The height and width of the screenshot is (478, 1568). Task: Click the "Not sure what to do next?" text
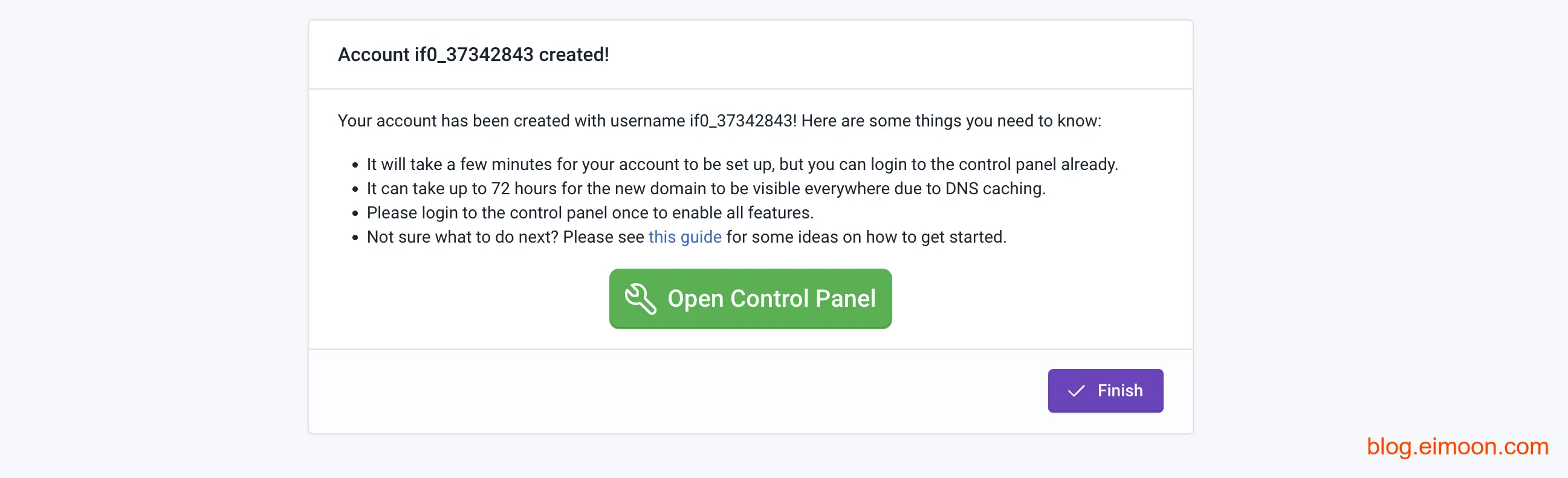(x=462, y=237)
